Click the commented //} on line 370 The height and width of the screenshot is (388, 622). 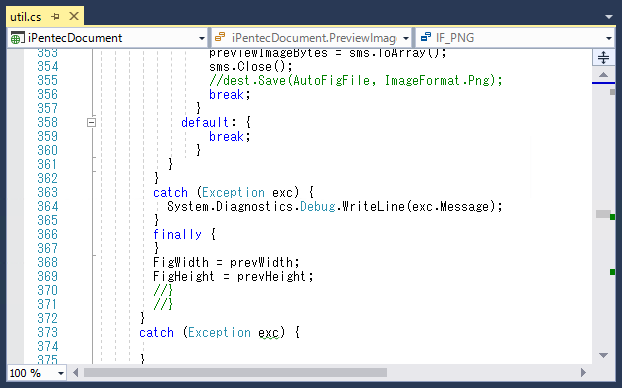[x=163, y=290]
